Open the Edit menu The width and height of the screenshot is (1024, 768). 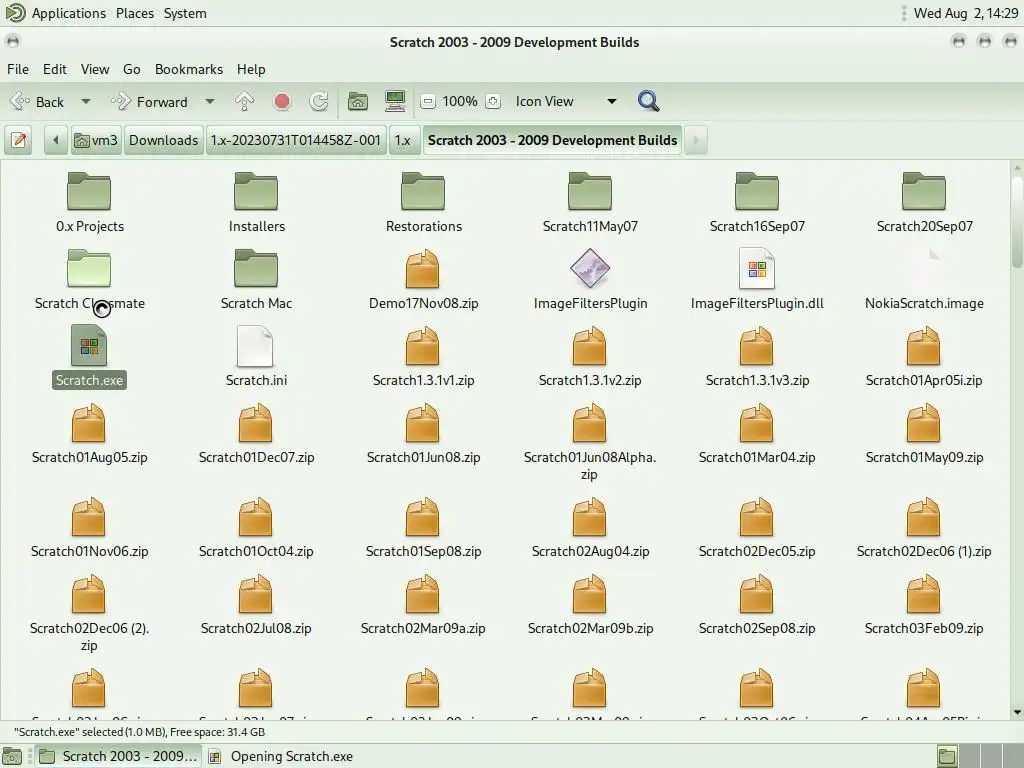tap(55, 69)
